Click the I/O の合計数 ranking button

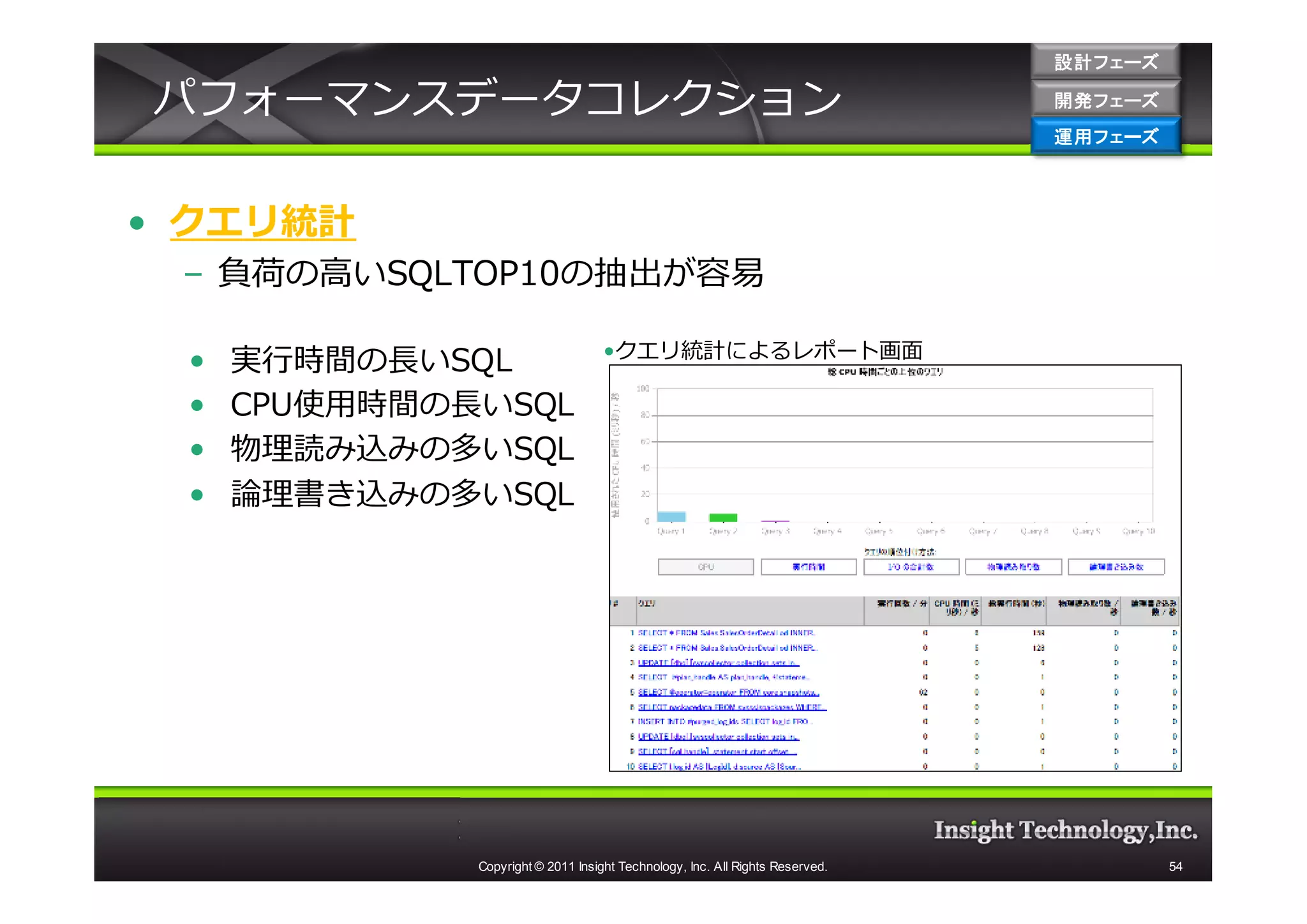tap(911, 567)
